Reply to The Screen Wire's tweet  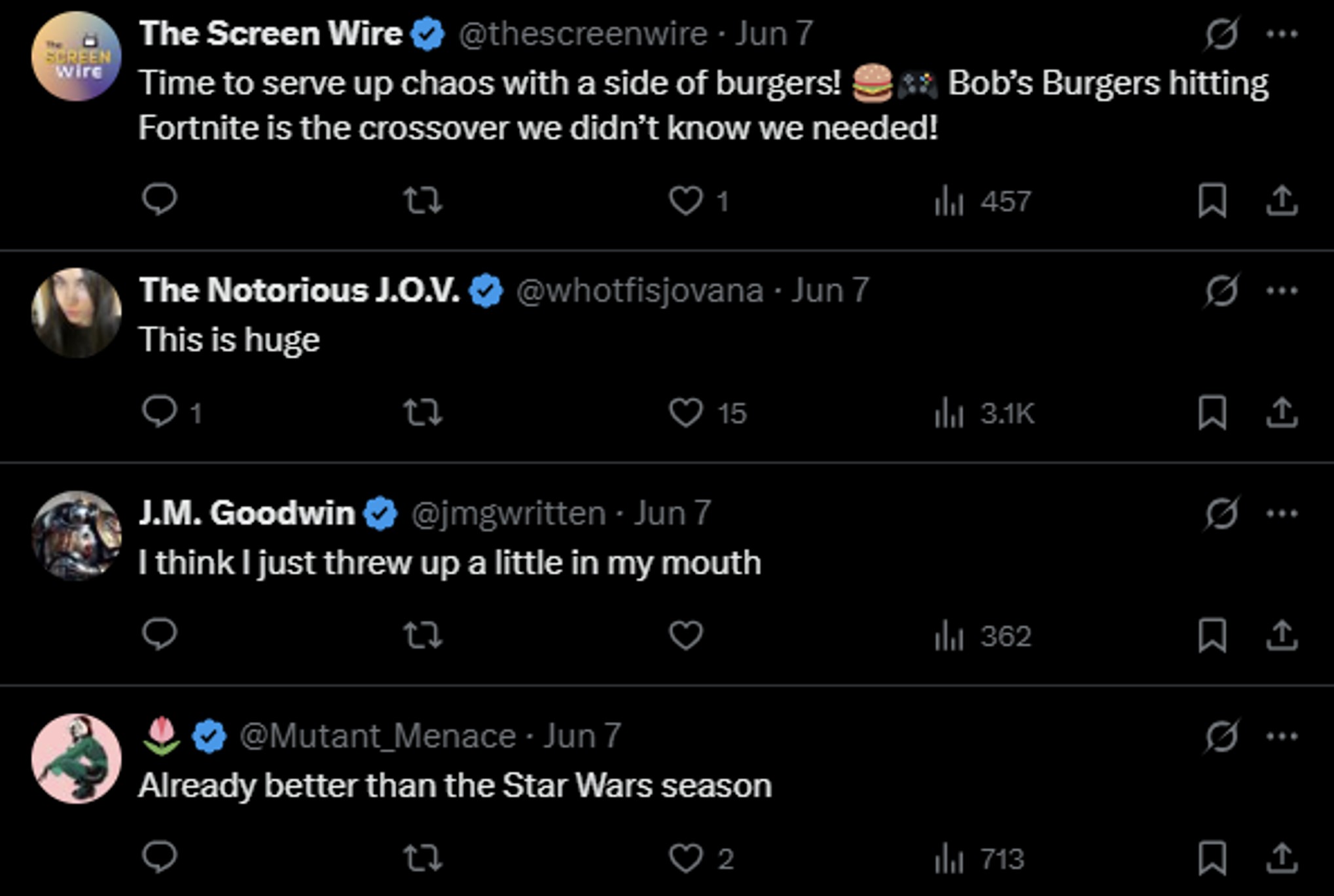click(x=159, y=200)
